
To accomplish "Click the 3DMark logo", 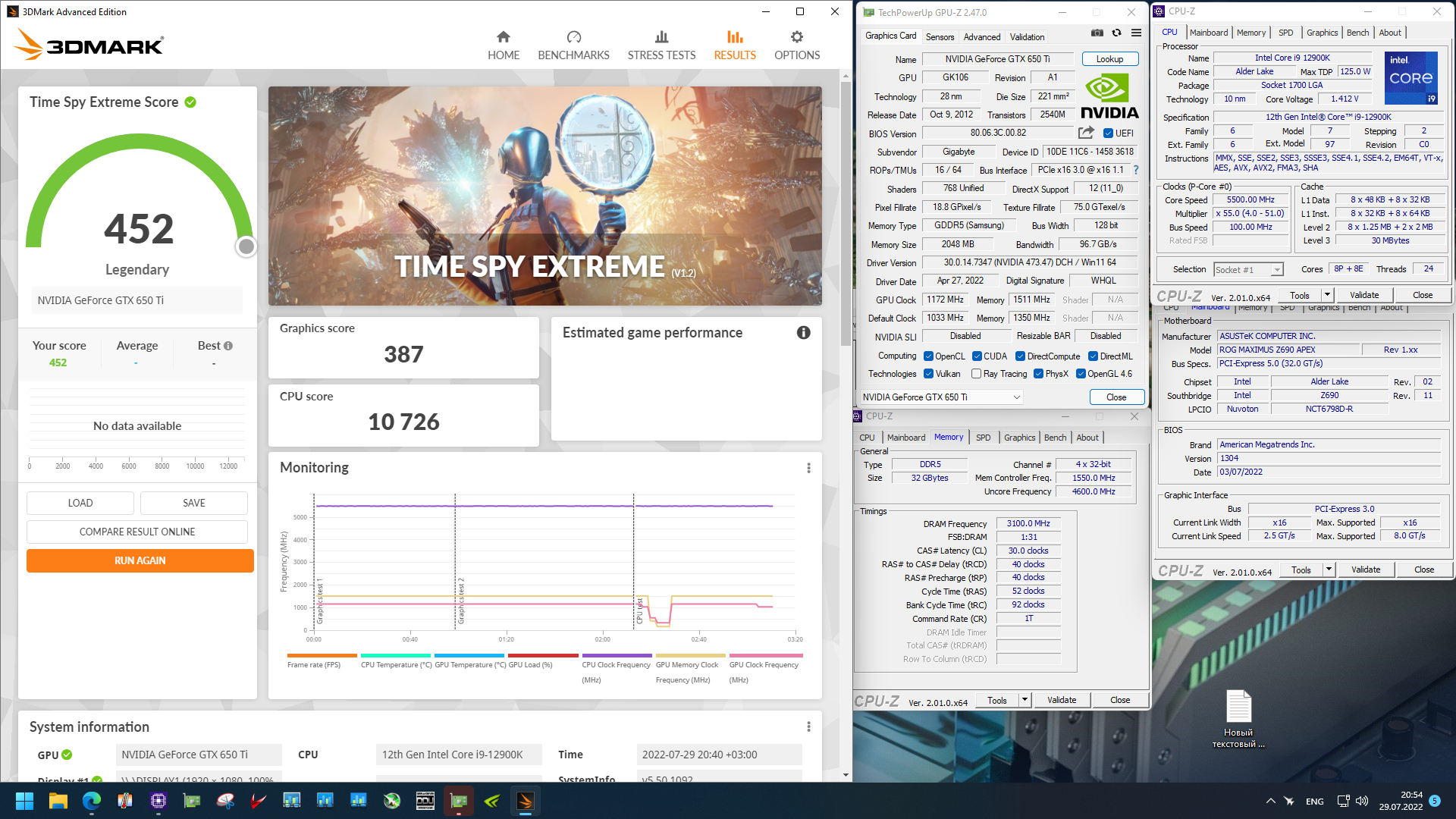I will [89, 45].
